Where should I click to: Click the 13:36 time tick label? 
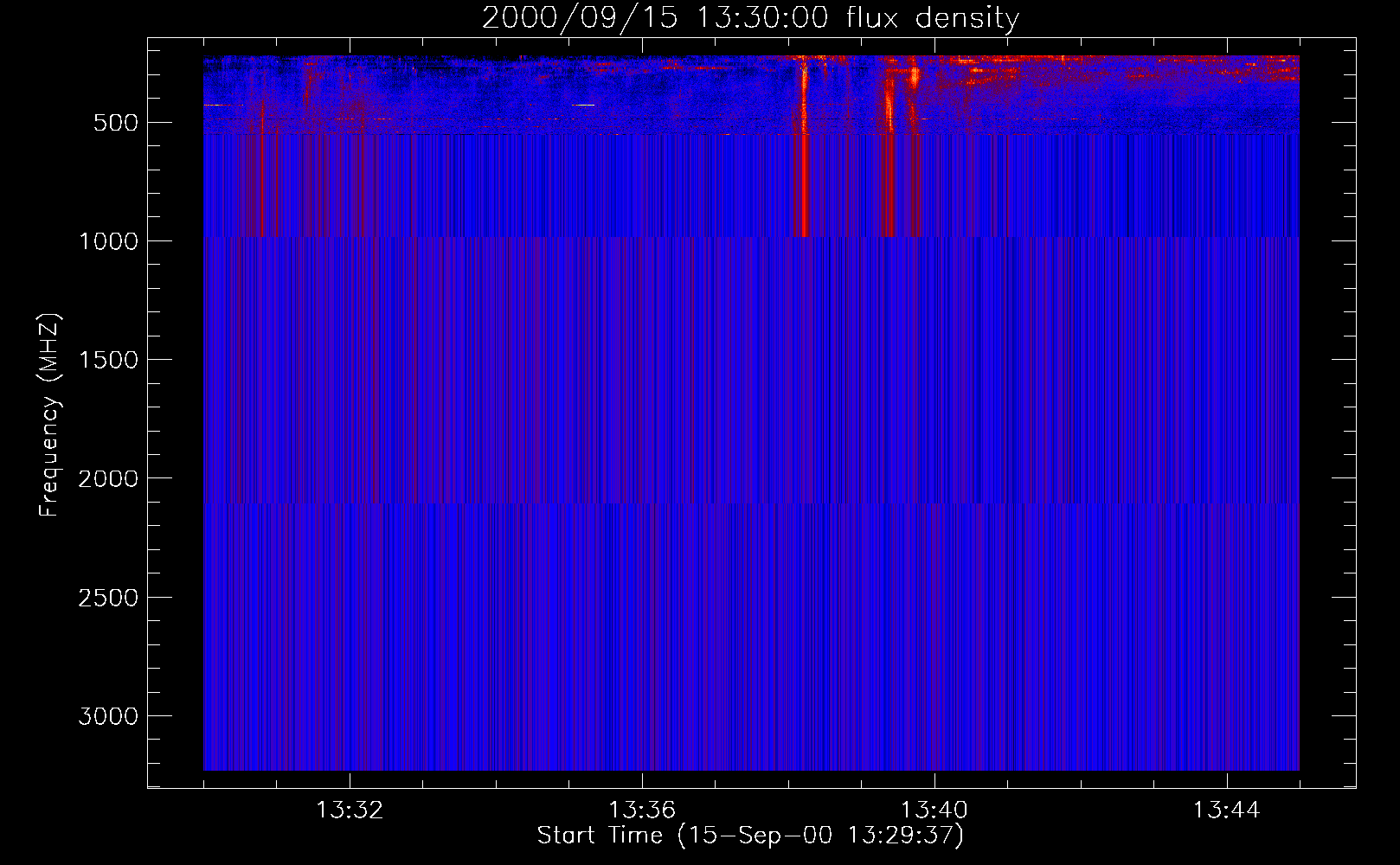(641, 811)
